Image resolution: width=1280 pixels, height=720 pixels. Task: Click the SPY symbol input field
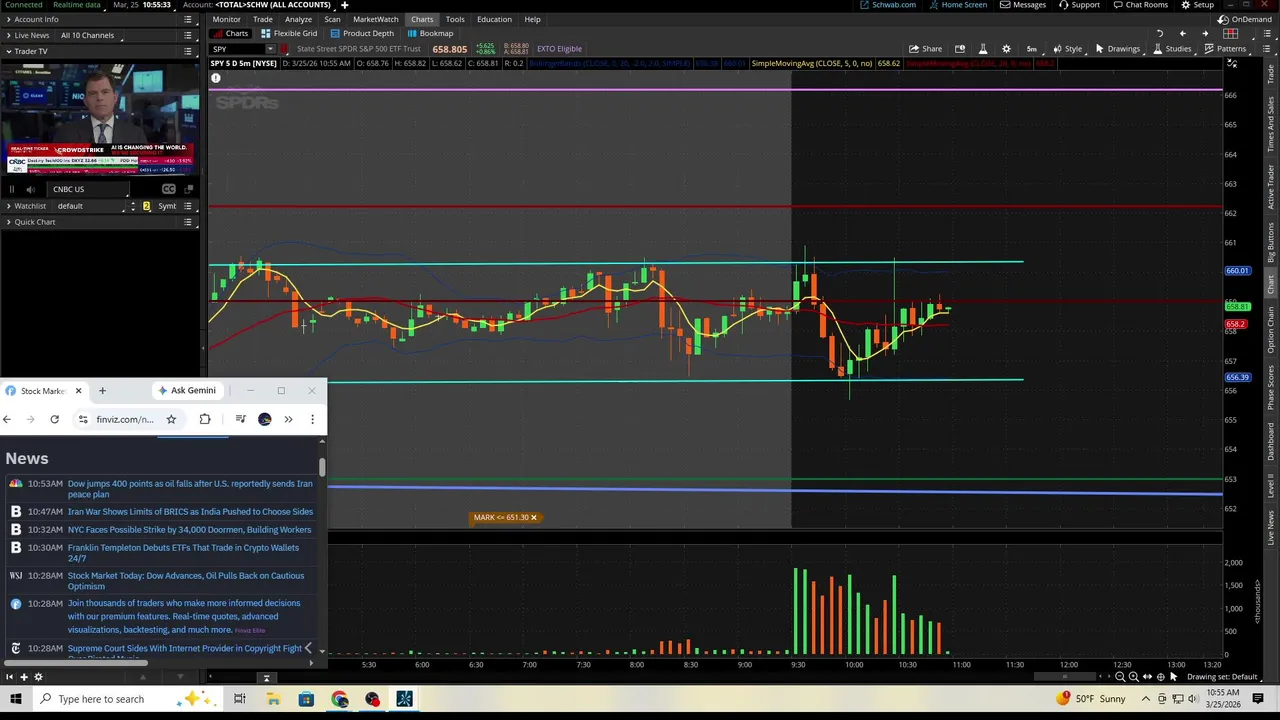(x=236, y=49)
